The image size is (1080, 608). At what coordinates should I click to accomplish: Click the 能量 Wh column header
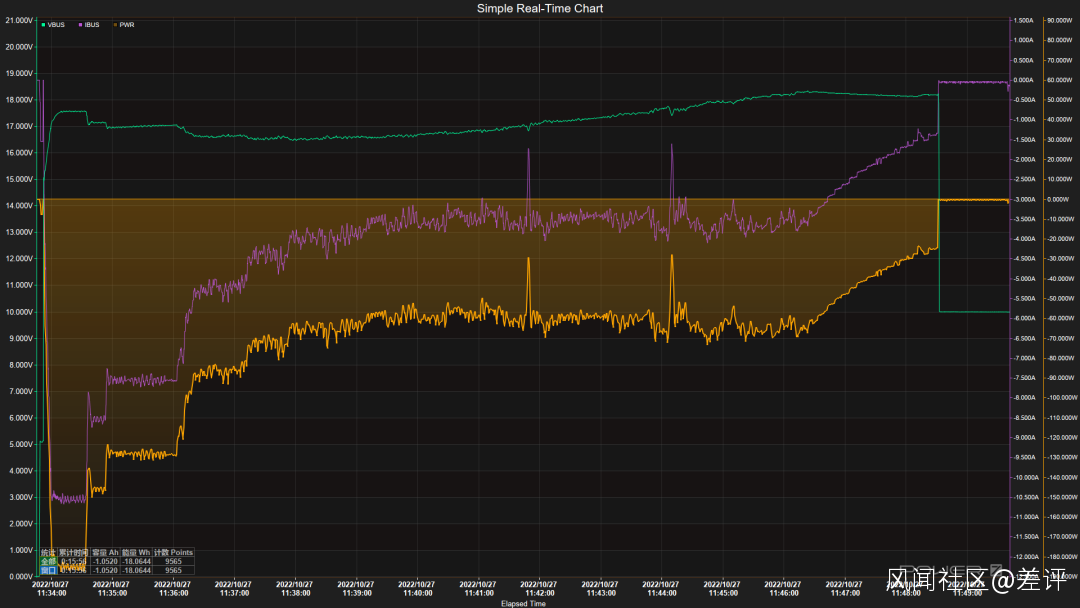[136, 553]
